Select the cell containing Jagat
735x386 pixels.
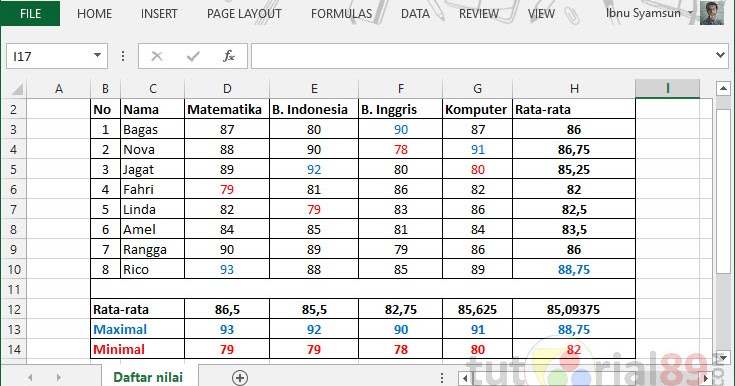pyautogui.click(x=152, y=169)
